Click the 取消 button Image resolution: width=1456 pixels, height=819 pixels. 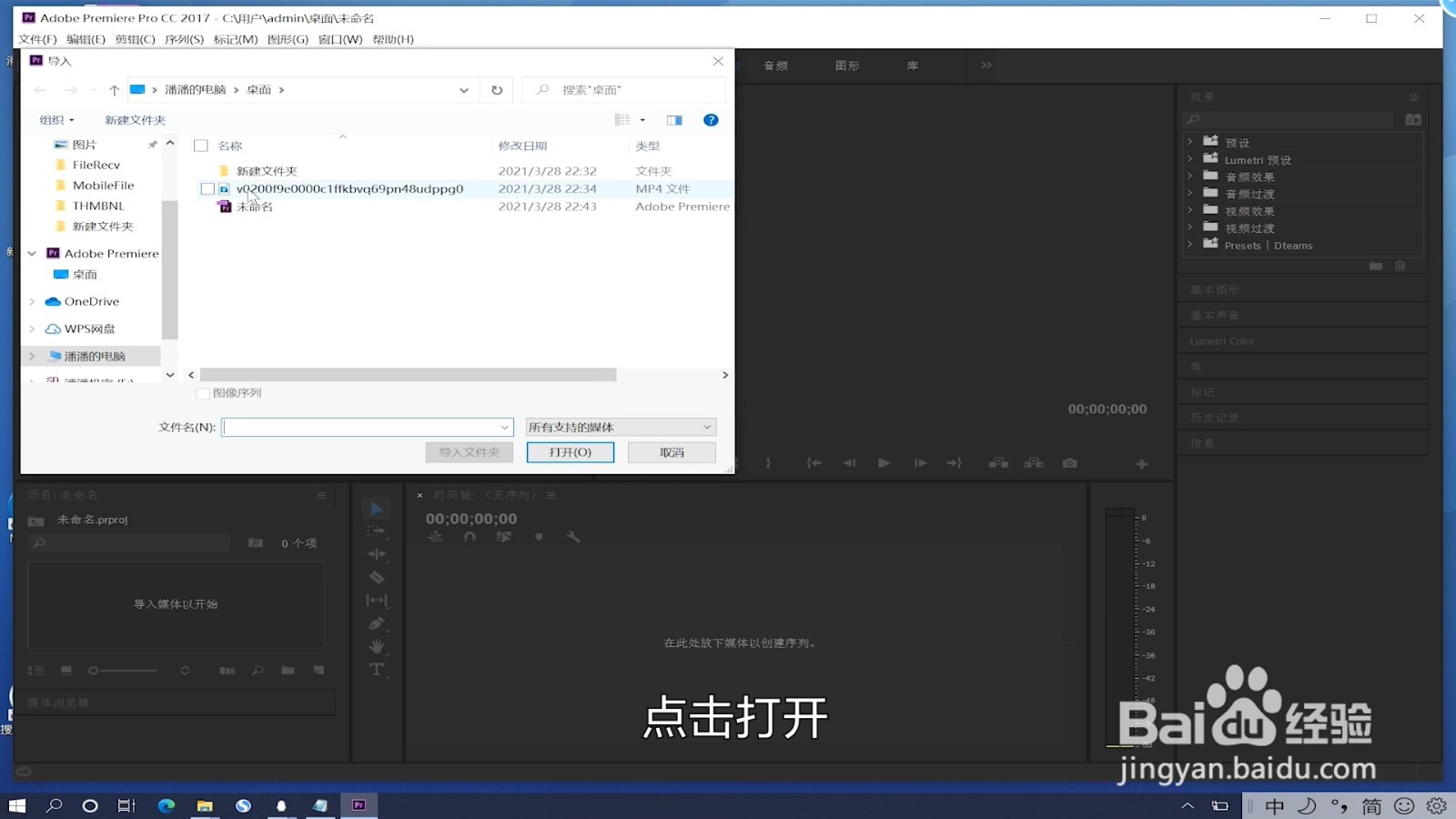[x=672, y=452]
